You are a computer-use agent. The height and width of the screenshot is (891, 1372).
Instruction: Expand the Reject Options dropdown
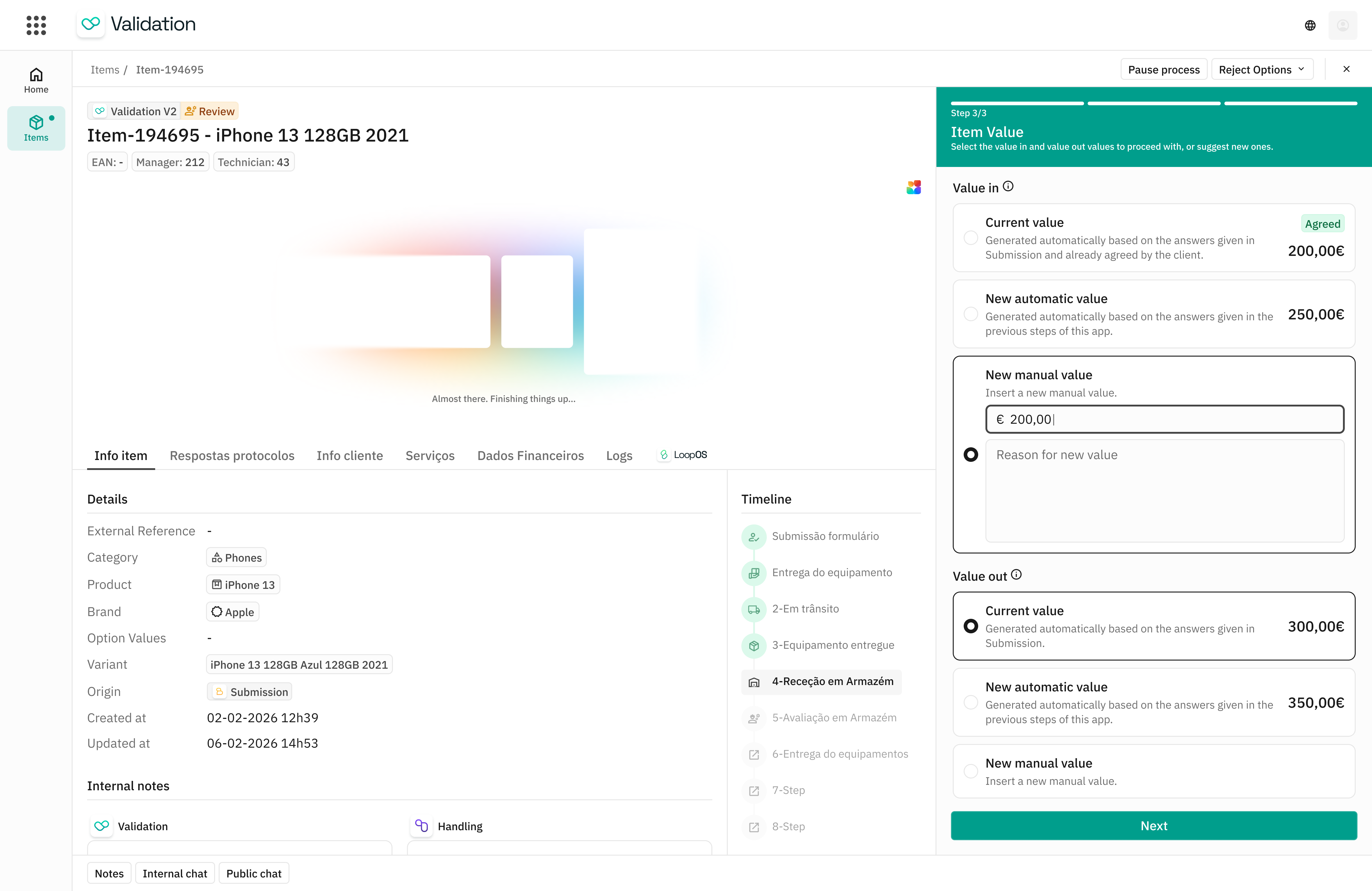click(x=1261, y=69)
